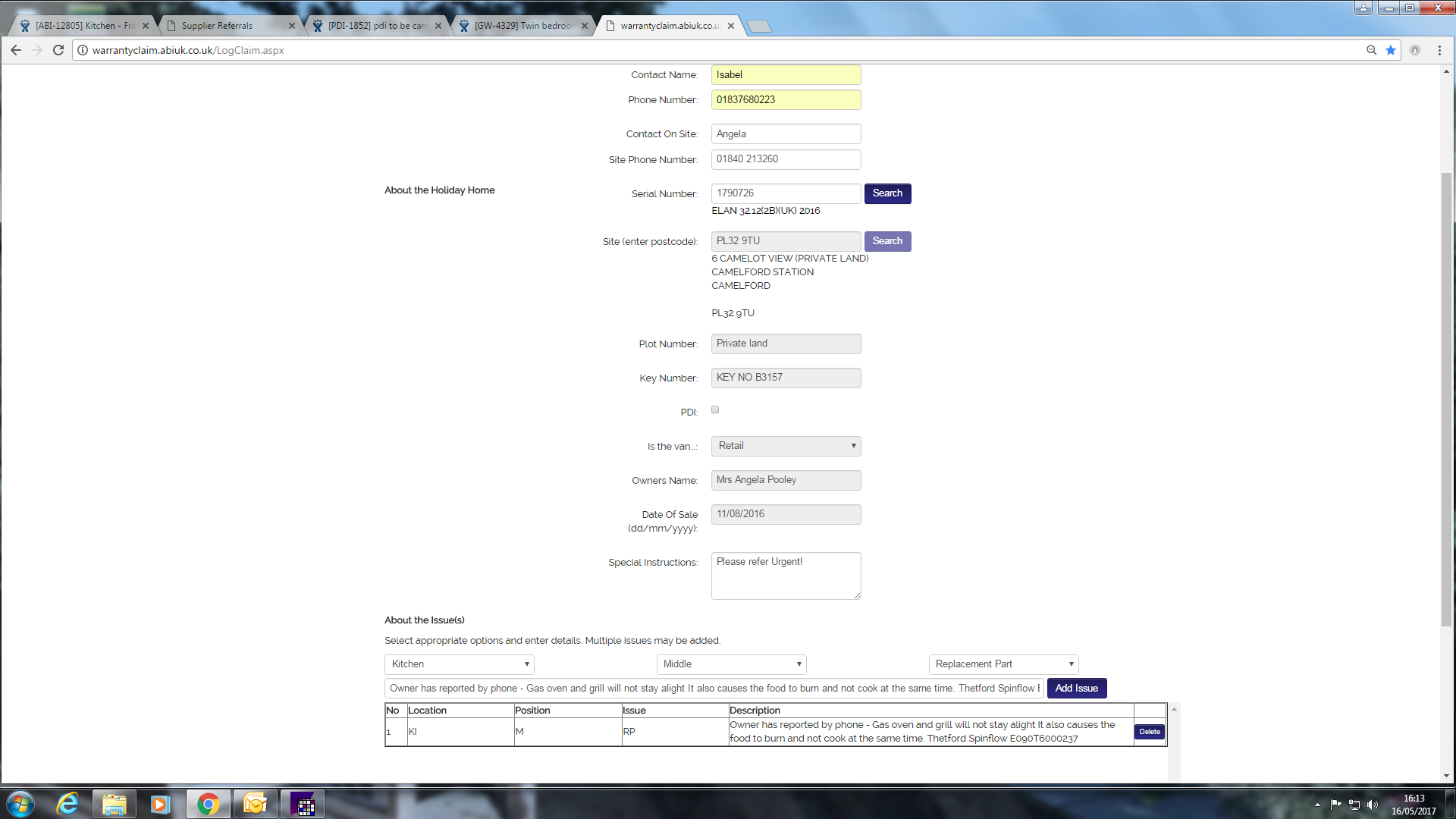This screenshot has height=819, width=1456.
Task: Open the Chrome three-dot menu
Action: [1439, 50]
